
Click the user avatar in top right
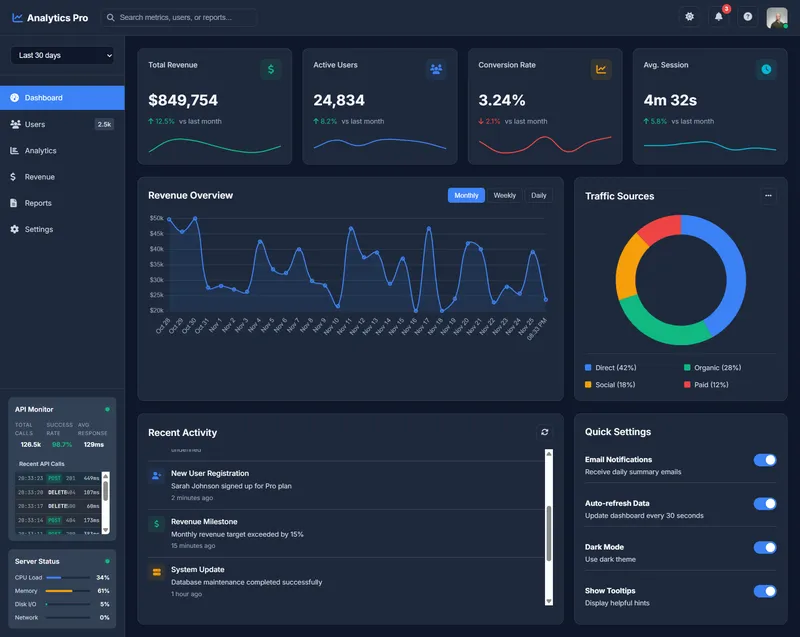(778, 17)
